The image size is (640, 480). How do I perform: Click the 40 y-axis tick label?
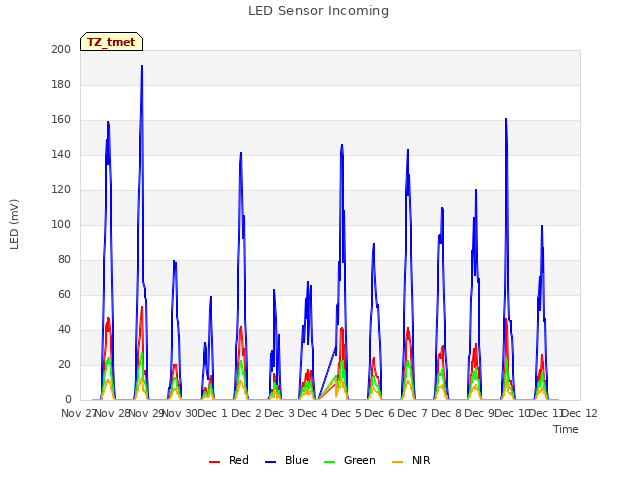click(x=64, y=329)
